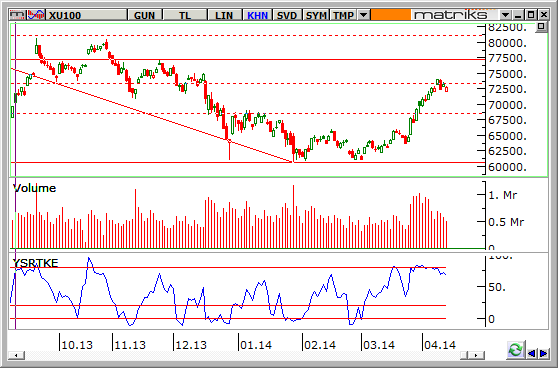This screenshot has width=558, height=368.
Task: Click the left arrow on the horizontal scrollbar
Action: click(16, 355)
